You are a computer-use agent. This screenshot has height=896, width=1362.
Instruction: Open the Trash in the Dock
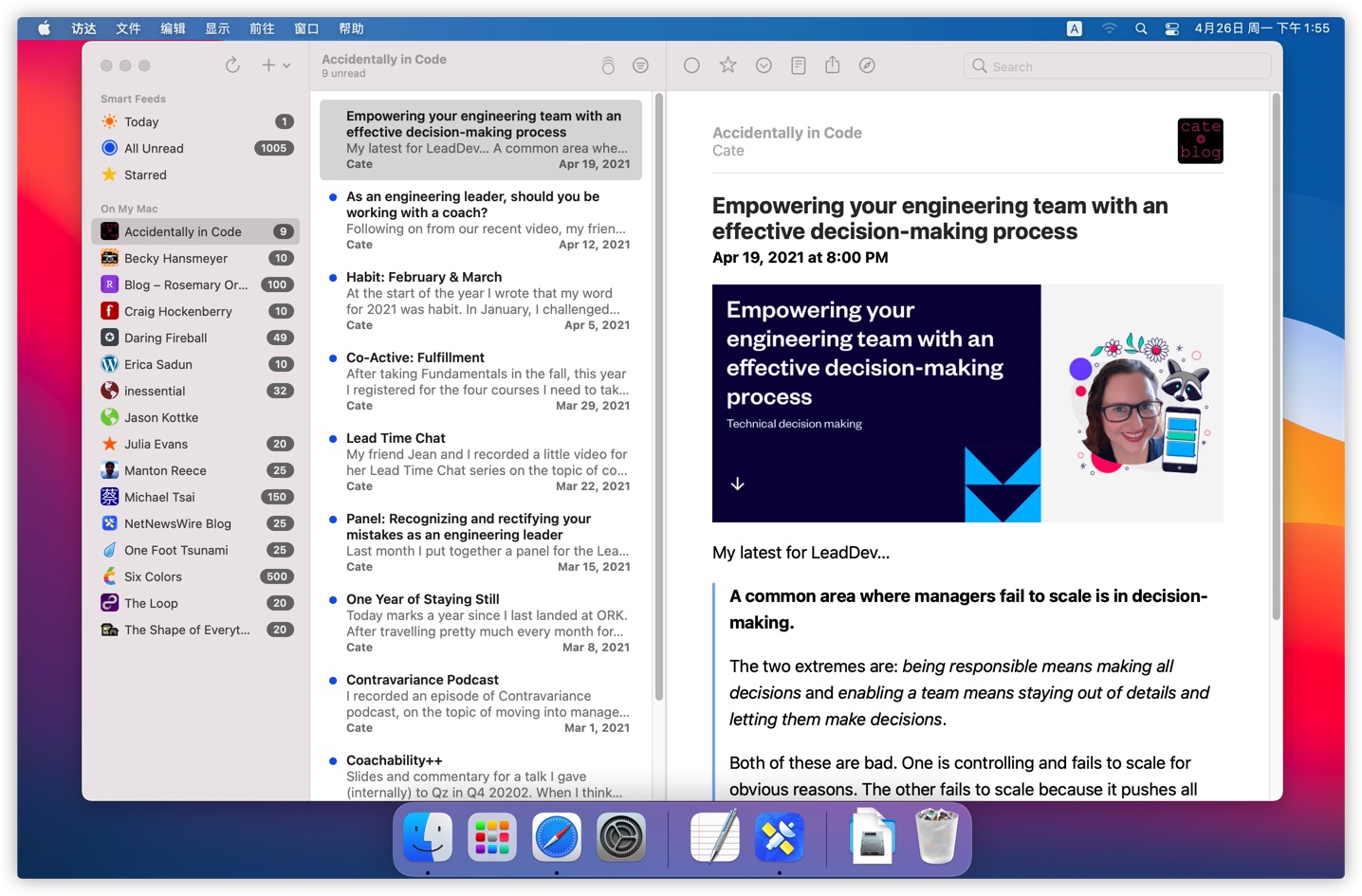937,835
